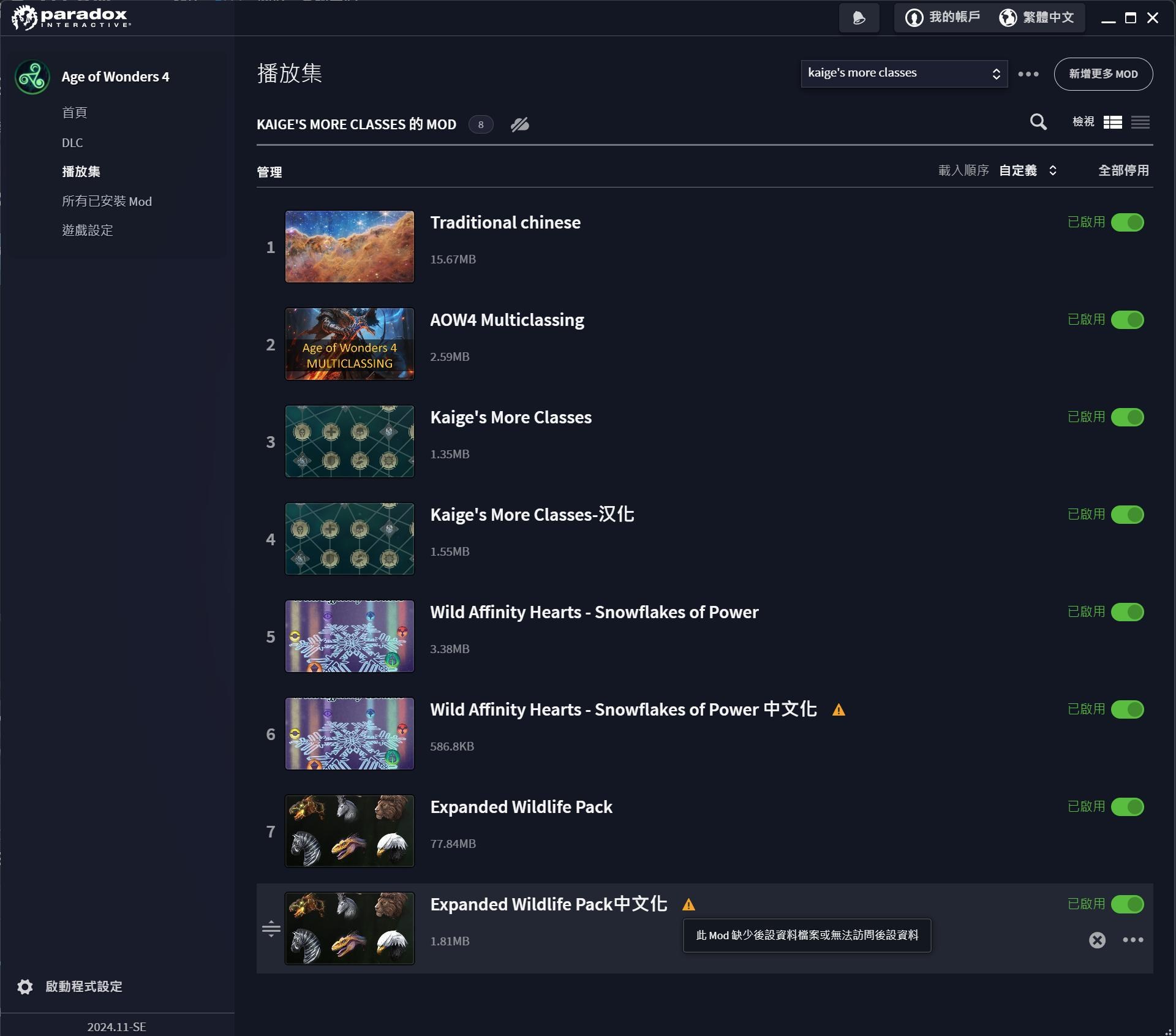The height and width of the screenshot is (1036, 1176).
Task: Open Kaige's More Classes mod title
Action: pyautogui.click(x=511, y=418)
